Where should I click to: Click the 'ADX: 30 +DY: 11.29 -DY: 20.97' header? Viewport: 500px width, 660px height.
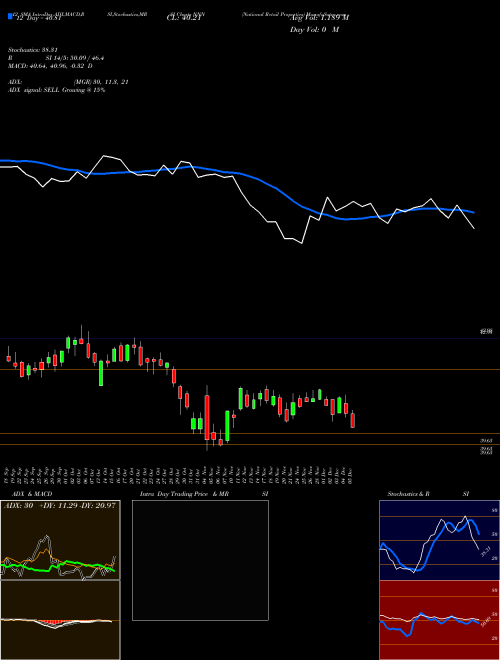click(60, 506)
